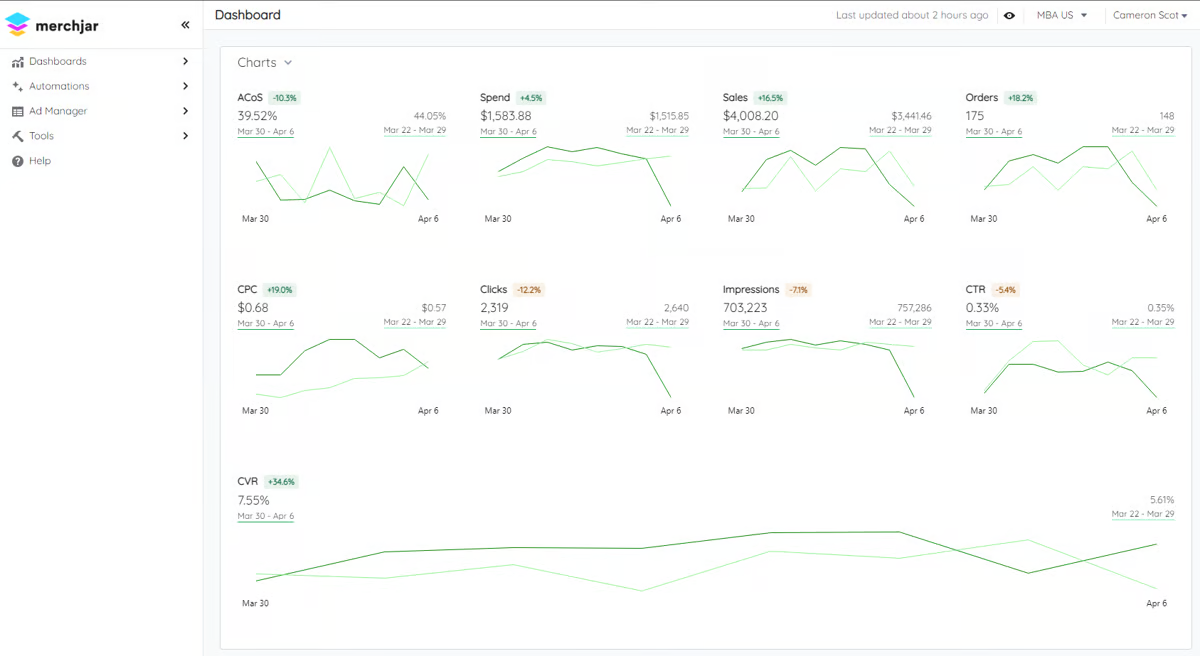Click the Spend Mar 22 - Mar 29 comparison range

(x=657, y=131)
